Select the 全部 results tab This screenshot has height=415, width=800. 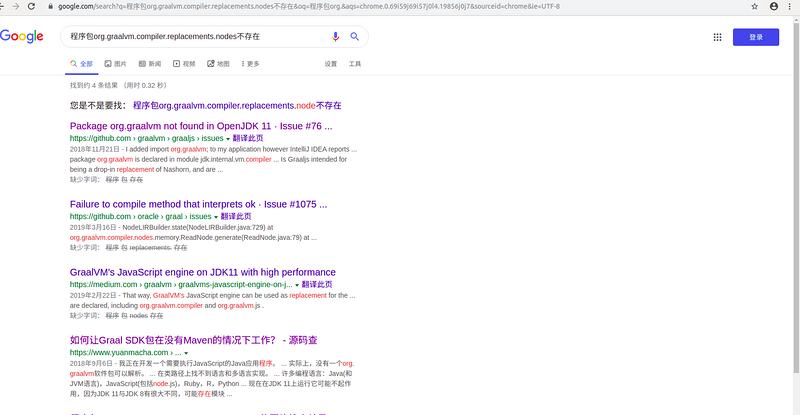tap(82, 64)
